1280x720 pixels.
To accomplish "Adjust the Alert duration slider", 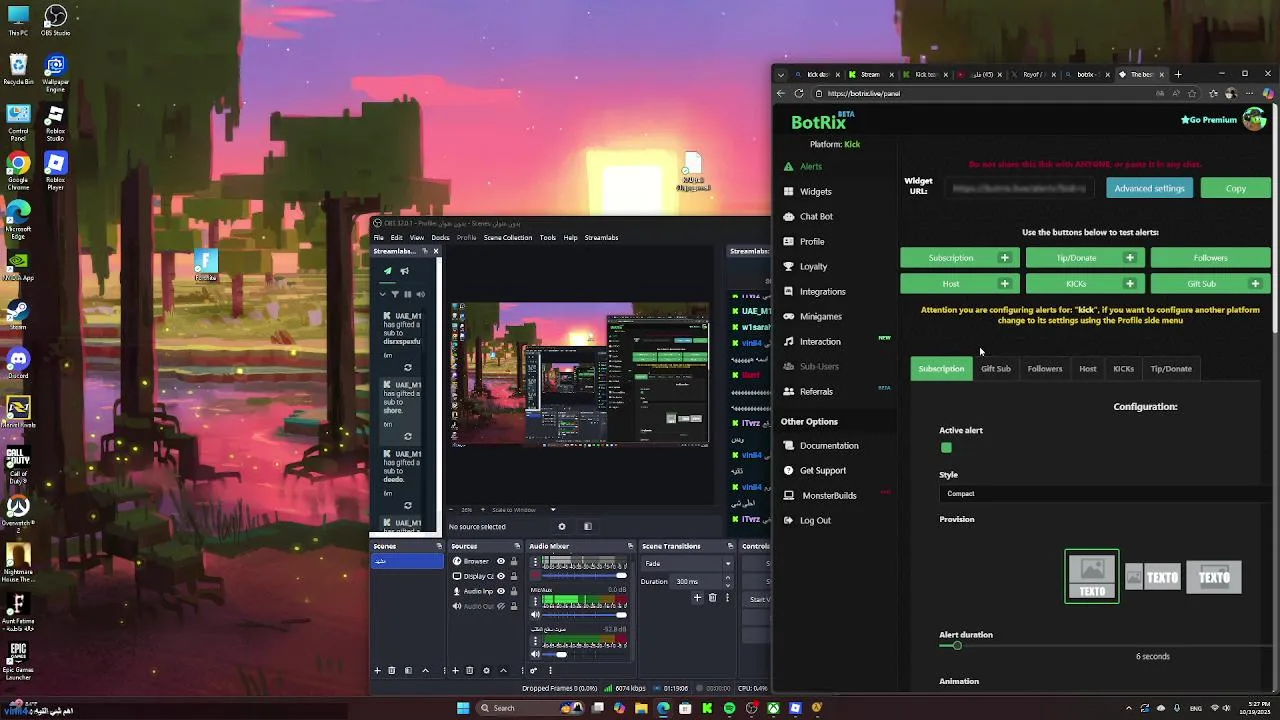I will 956,646.
